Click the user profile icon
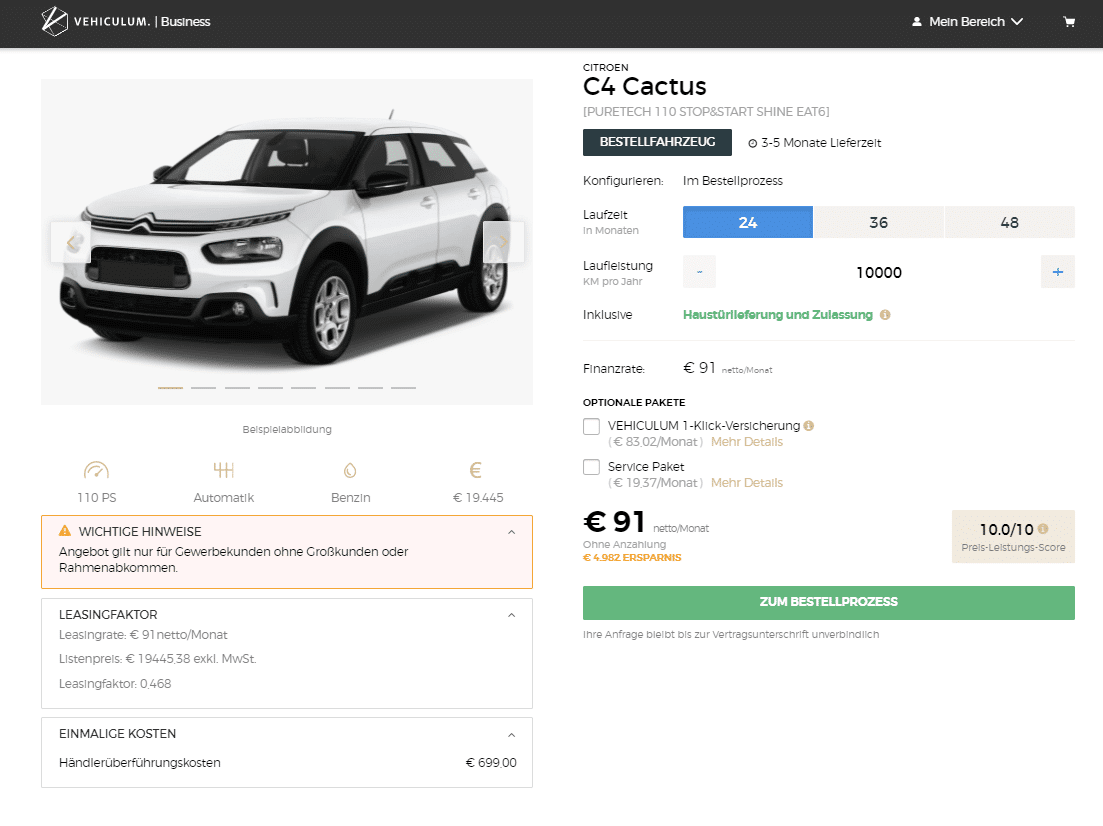The width and height of the screenshot is (1103, 826). tap(917, 22)
